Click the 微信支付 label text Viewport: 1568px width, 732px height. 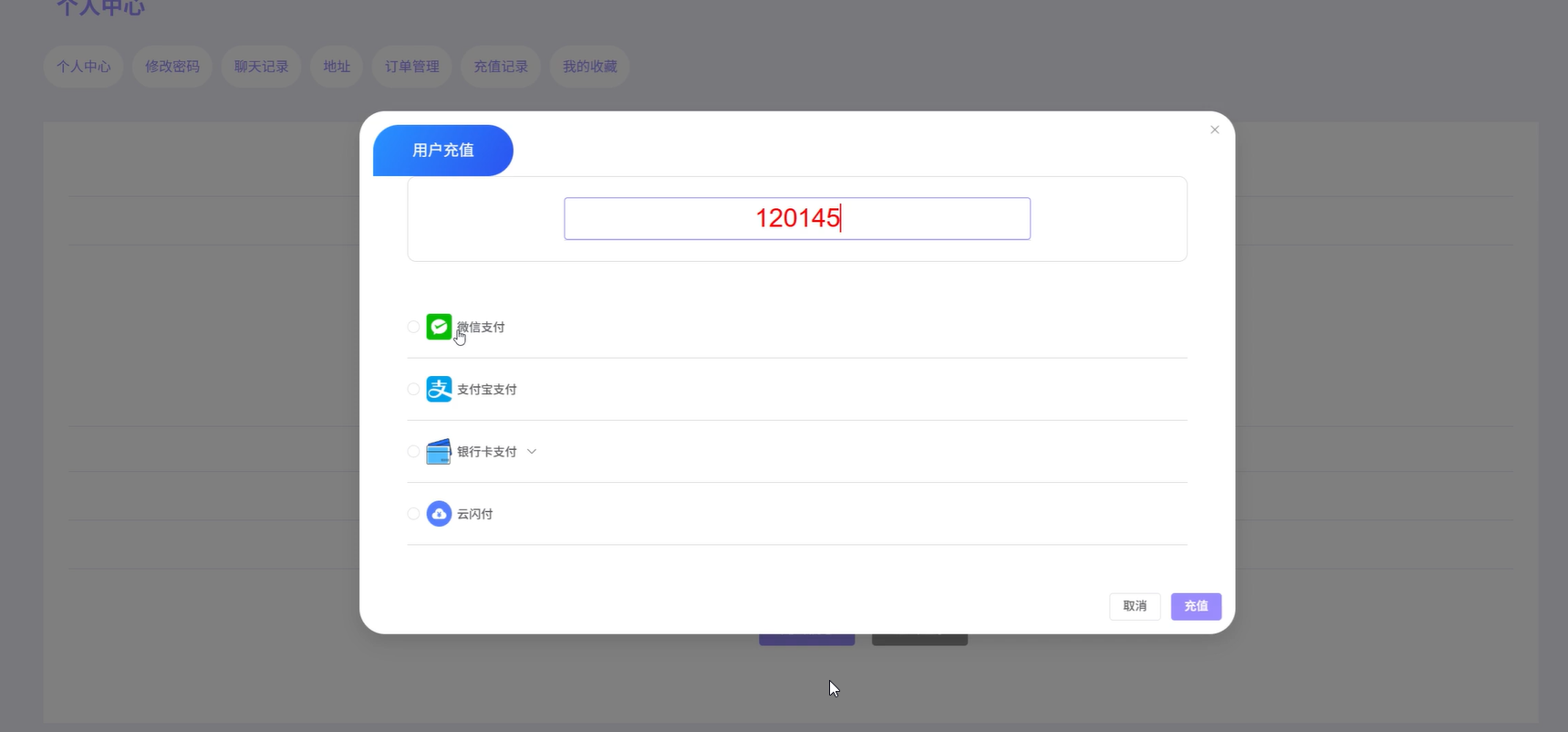(481, 327)
